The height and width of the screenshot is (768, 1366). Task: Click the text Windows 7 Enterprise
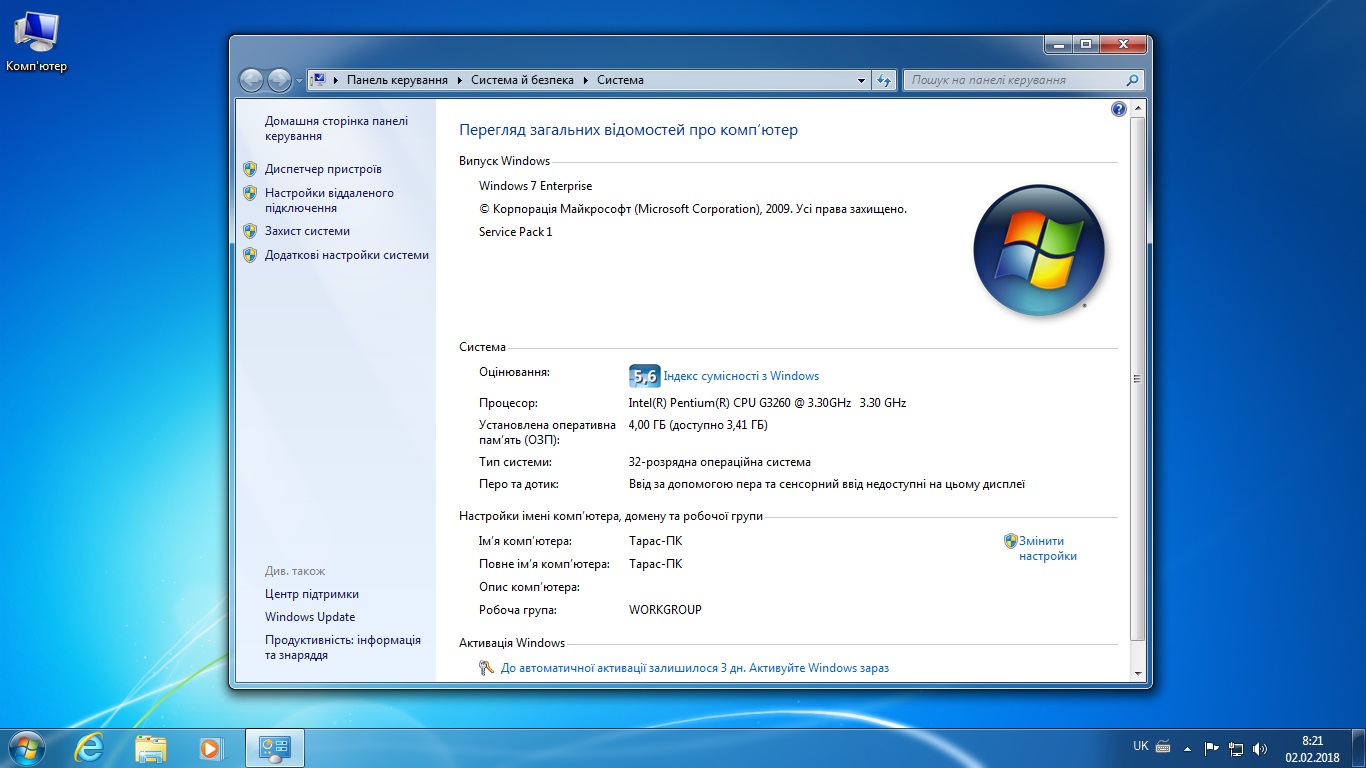pos(535,186)
